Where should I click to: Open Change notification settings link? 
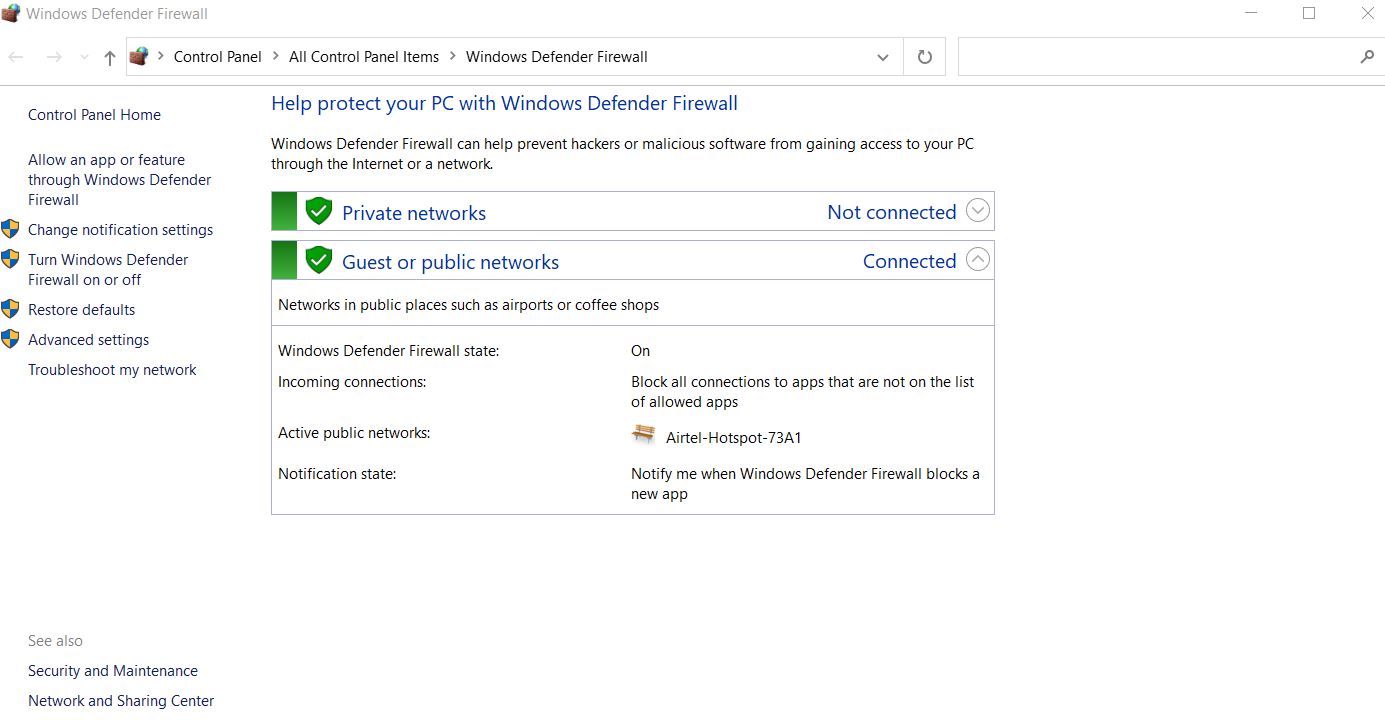pos(120,230)
